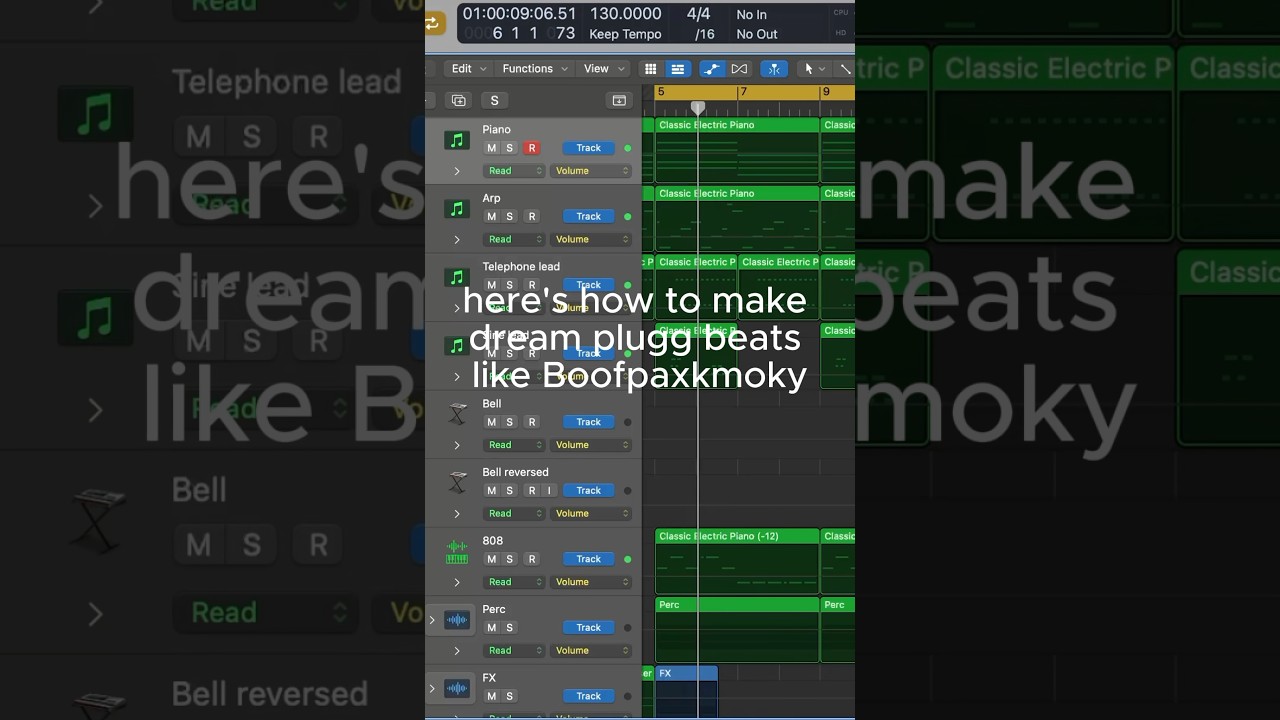Screen dimensions: 1280x720
Task: Toggle the Flex mode icon
Action: [739, 69]
